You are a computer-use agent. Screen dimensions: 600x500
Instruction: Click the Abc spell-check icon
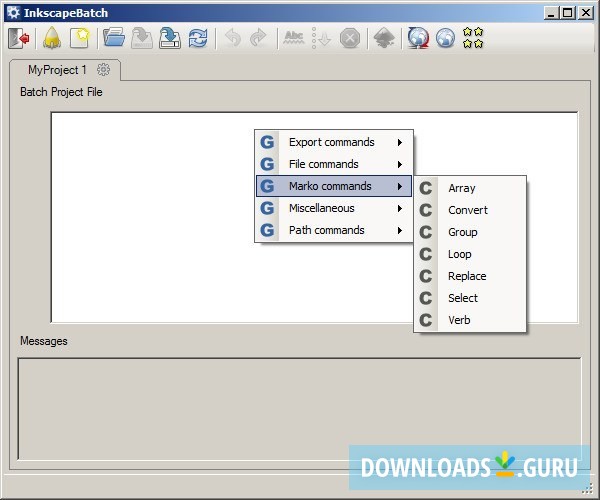click(x=294, y=38)
